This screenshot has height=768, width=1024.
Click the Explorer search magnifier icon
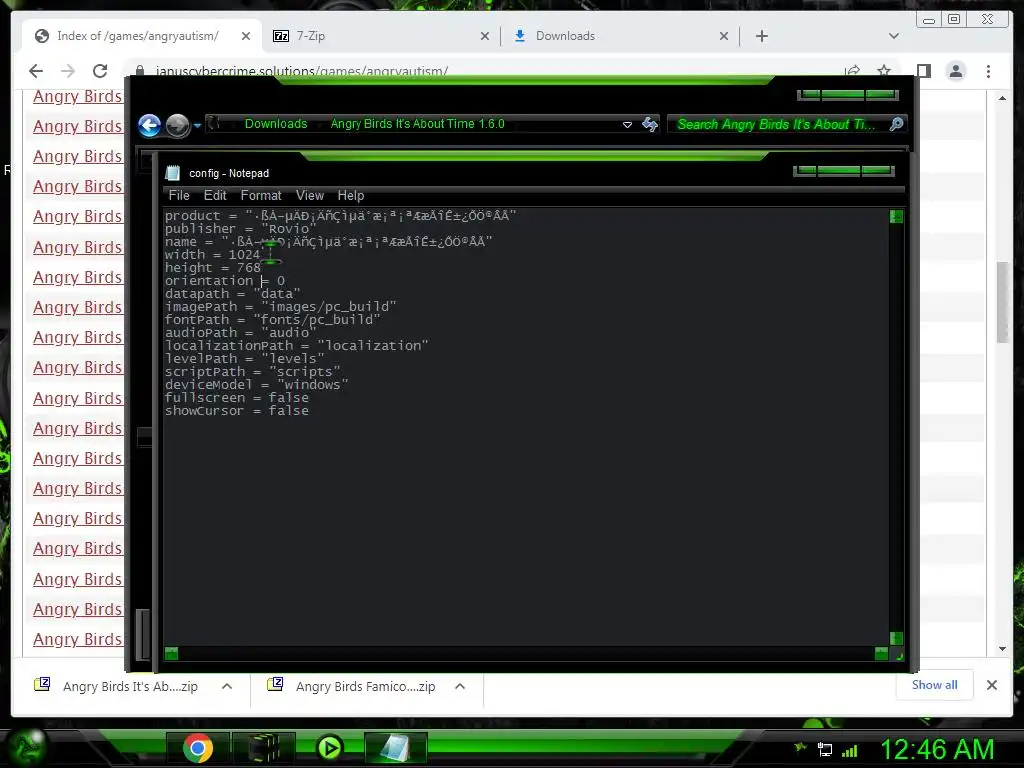point(897,123)
